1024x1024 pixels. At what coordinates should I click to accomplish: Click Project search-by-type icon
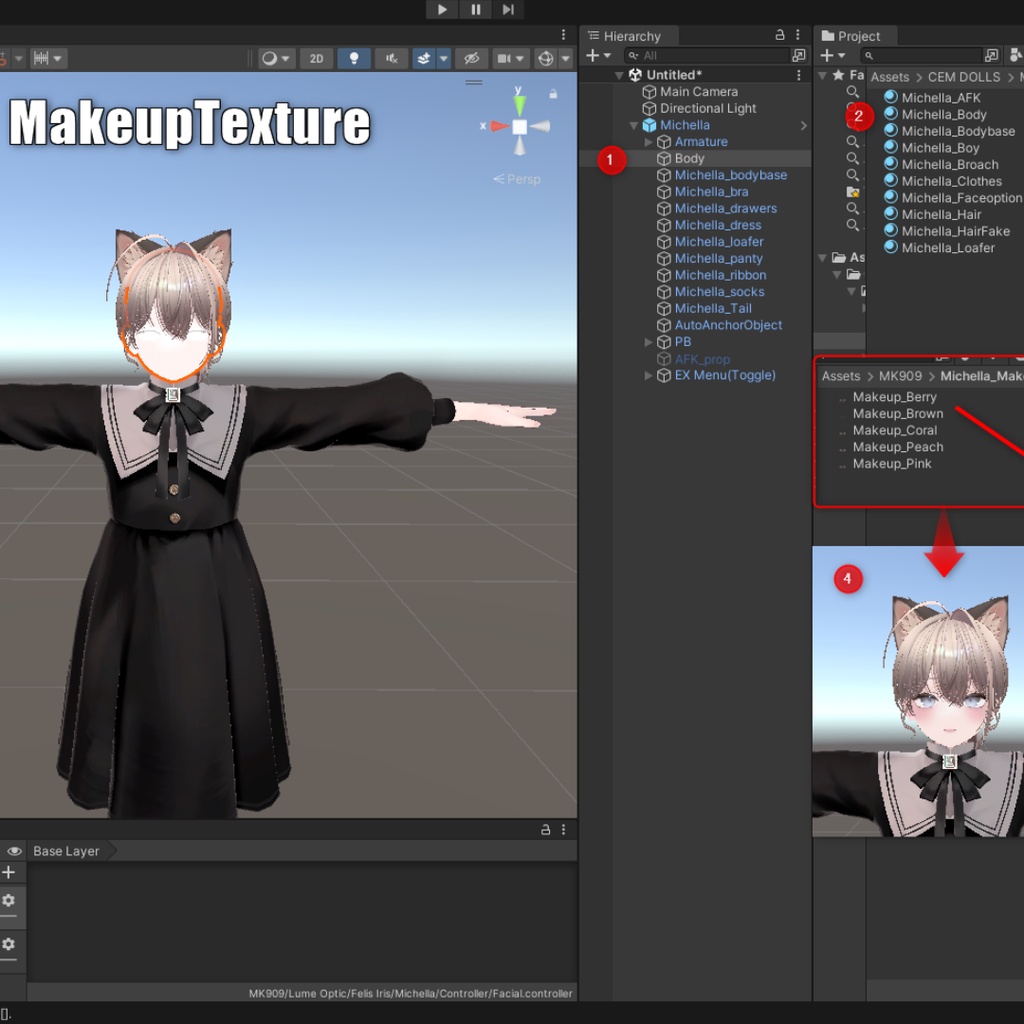(x=991, y=56)
